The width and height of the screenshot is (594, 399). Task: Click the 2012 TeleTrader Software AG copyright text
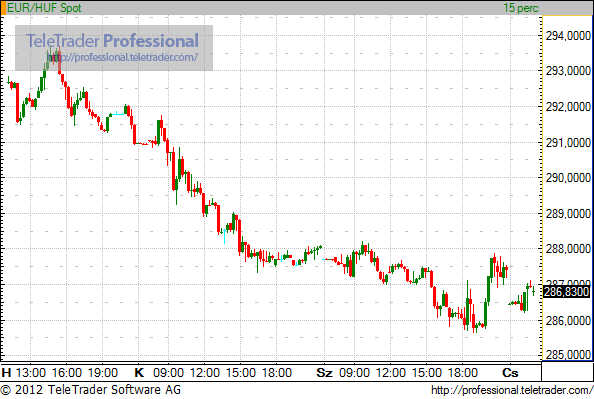point(90,390)
